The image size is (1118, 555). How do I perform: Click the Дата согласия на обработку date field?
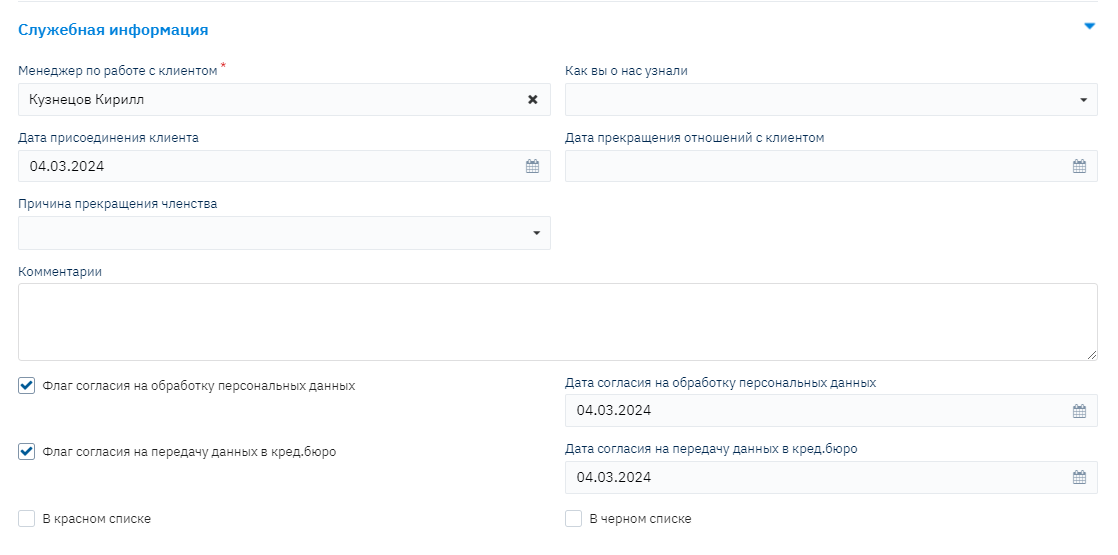(815, 411)
